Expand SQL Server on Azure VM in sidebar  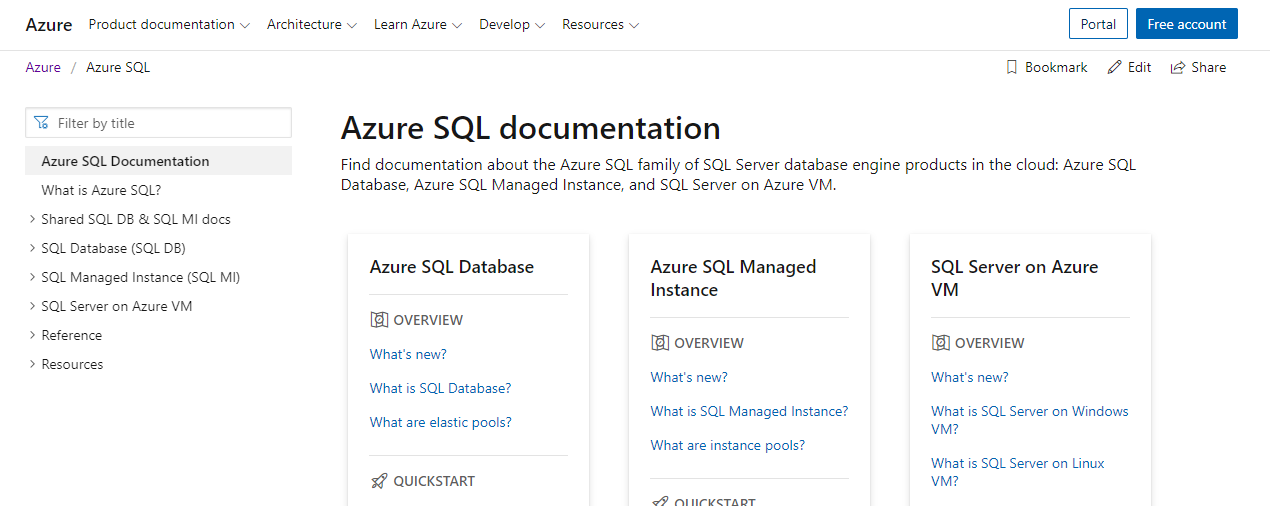[x=33, y=306]
